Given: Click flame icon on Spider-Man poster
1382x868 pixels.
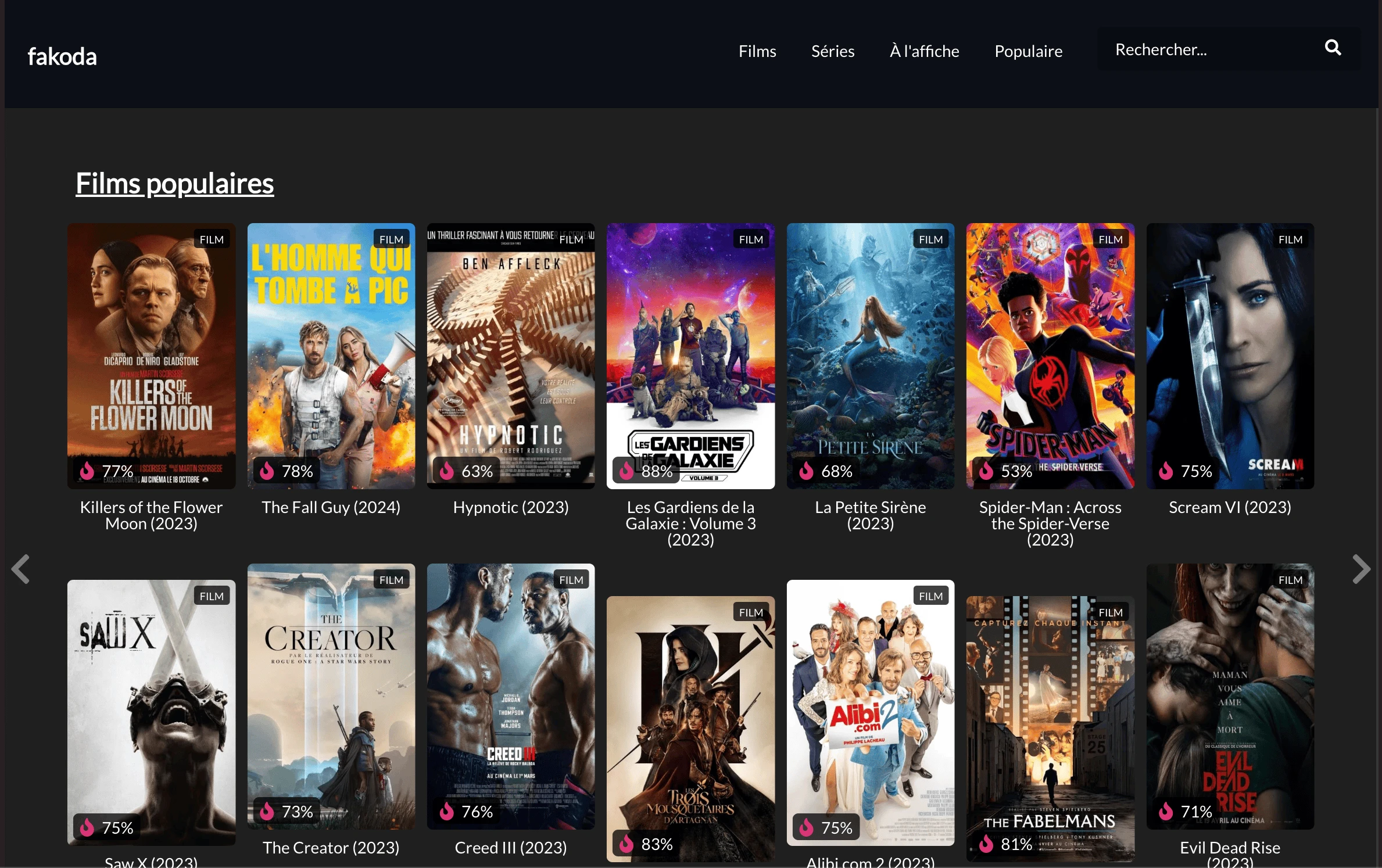Looking at the screenshot, I should click(x=986, y=470).
